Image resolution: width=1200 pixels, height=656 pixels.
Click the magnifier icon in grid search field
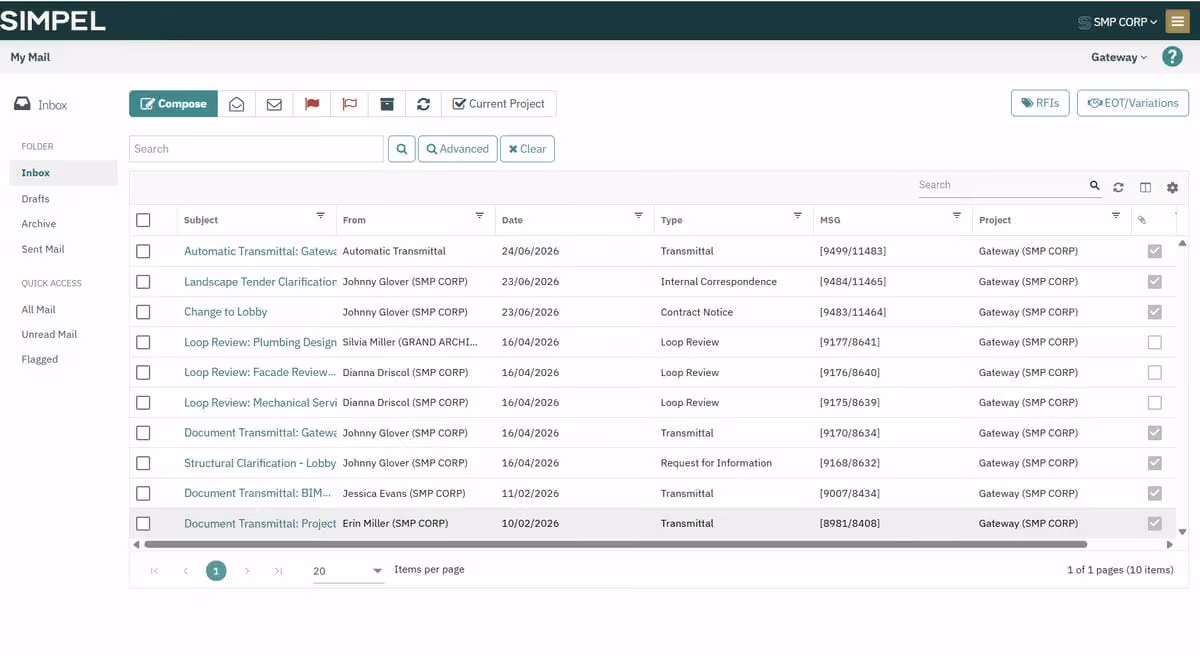[x=1094, y=185]
